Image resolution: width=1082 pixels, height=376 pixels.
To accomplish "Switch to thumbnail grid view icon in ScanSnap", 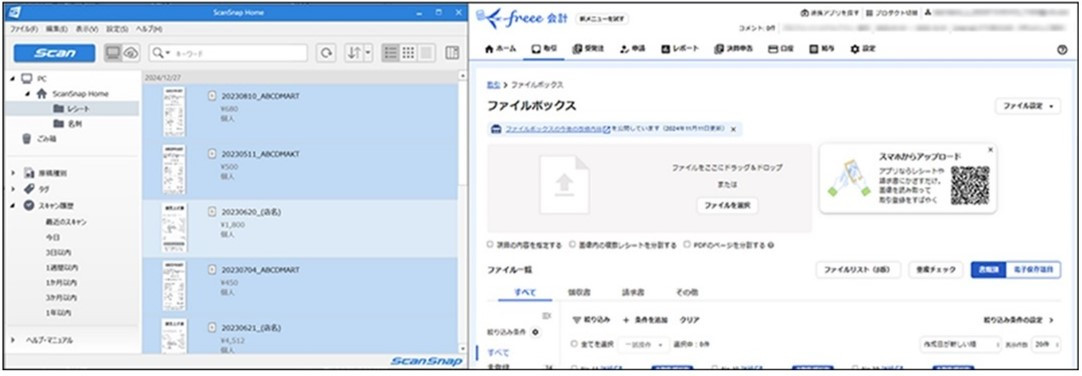I will click(x=409, y=53).
